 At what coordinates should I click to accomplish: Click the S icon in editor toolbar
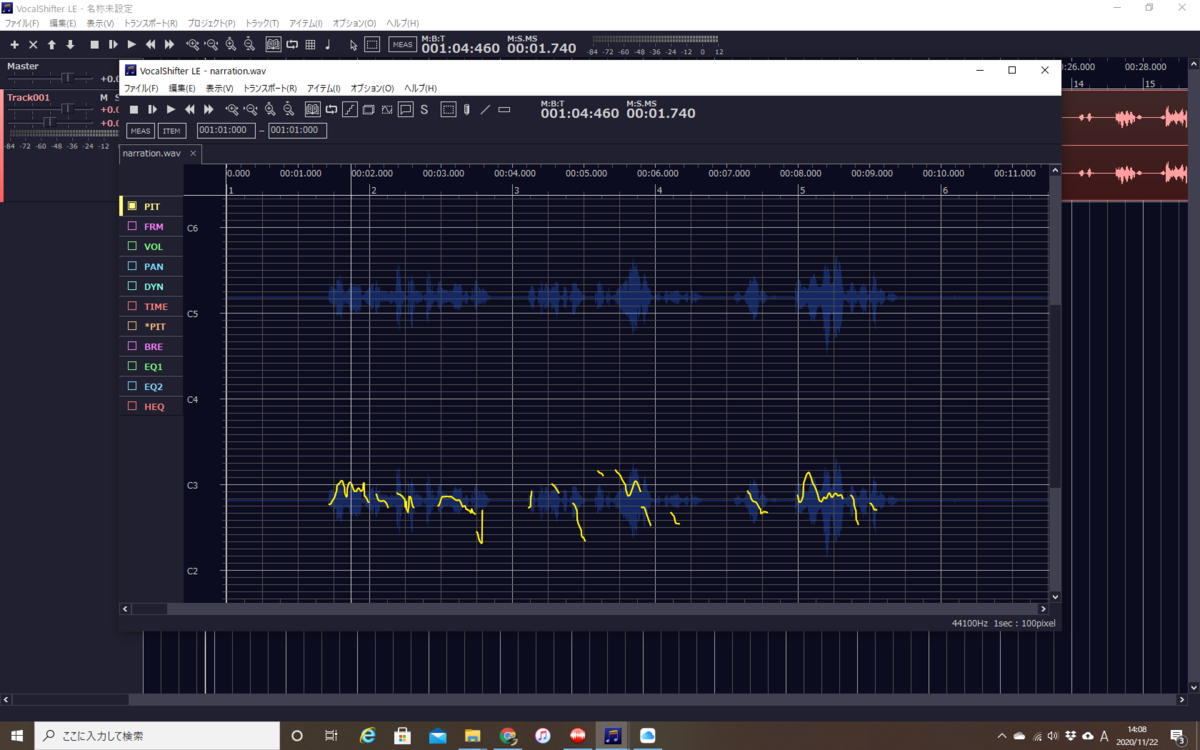pos(424,109)
